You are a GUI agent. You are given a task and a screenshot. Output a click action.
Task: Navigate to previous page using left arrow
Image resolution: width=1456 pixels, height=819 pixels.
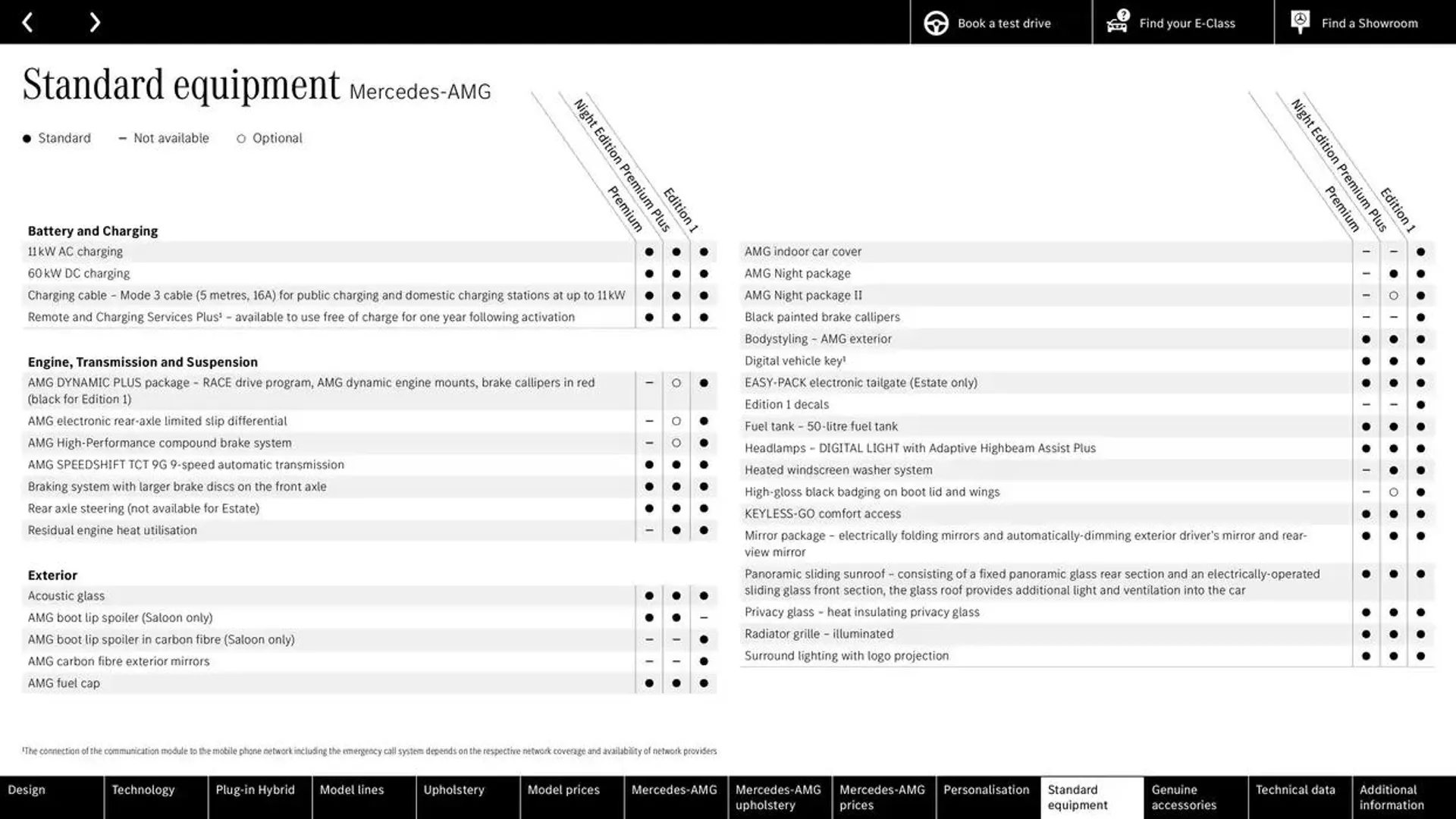(27, 22)
